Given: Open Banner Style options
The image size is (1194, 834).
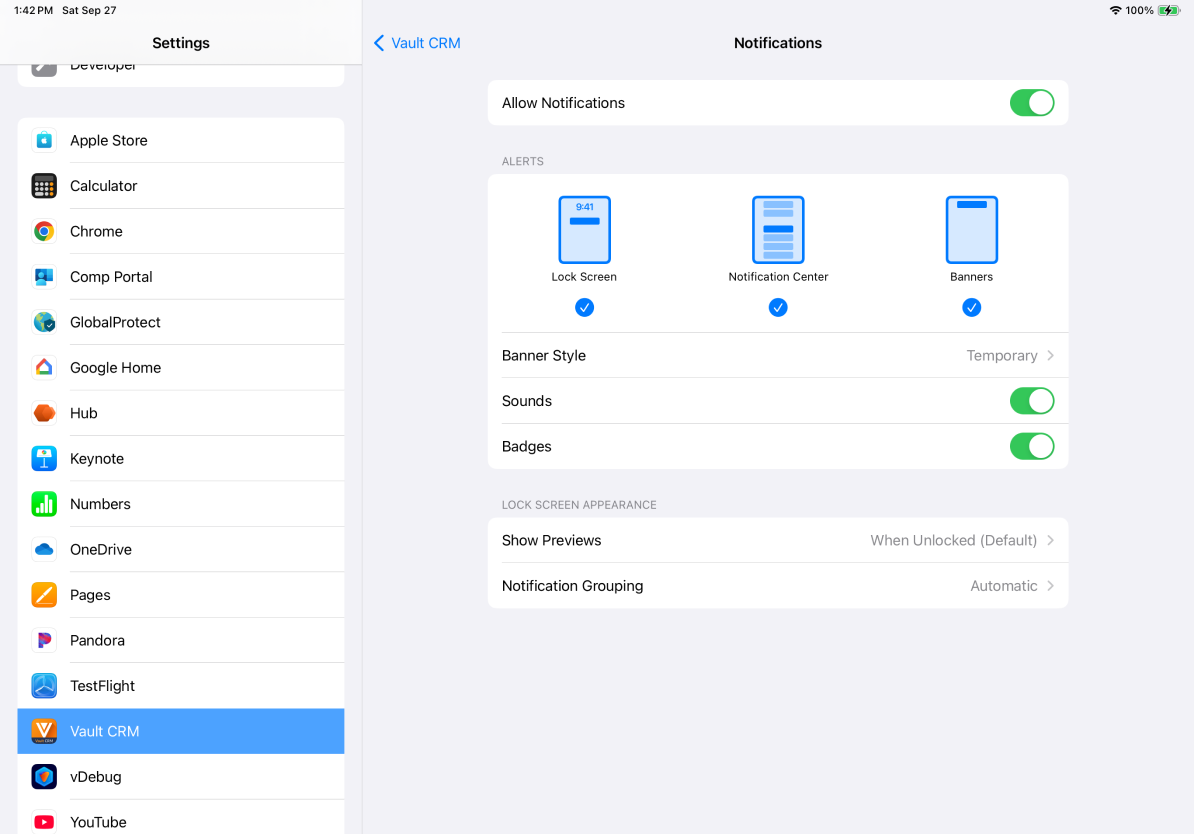Looking at the screenshot, I should coord(777,356).
